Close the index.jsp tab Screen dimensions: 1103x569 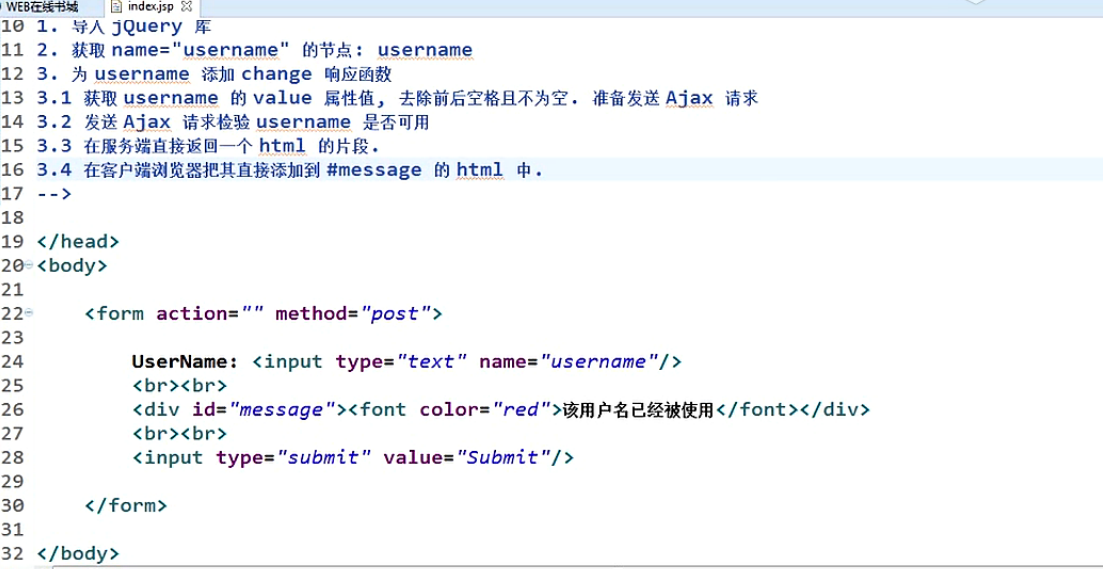(x=186, y=7)
